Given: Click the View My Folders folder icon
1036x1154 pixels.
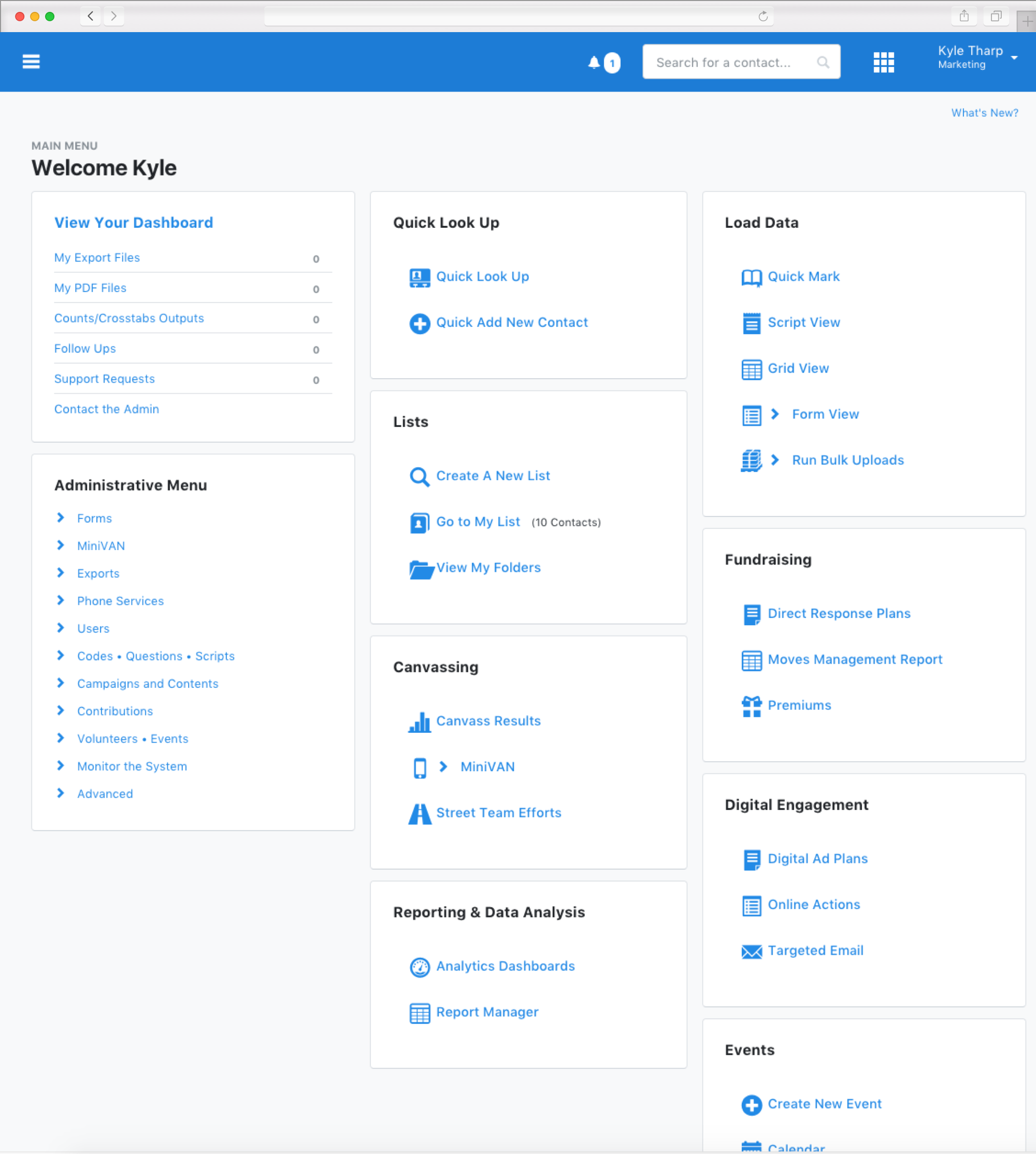Looking at the screenshot, I should [421, 569].
